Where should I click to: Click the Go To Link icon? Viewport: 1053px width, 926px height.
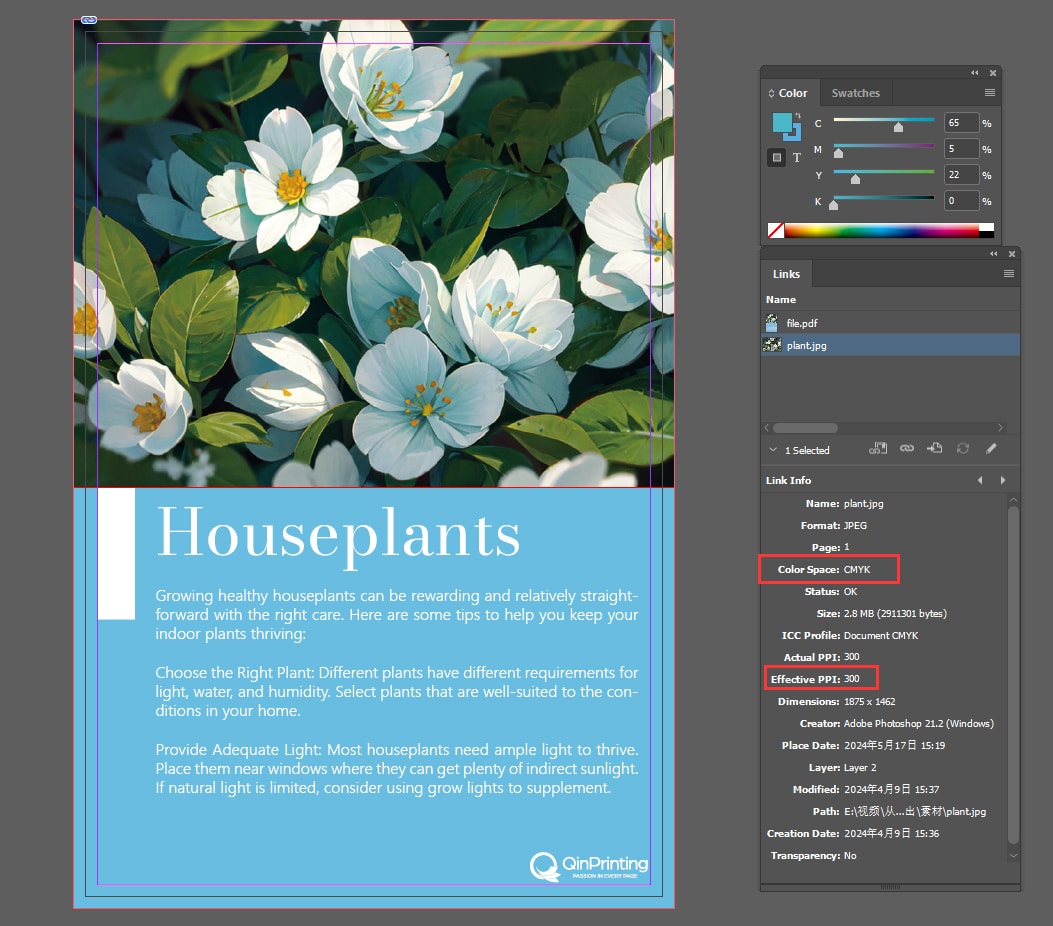[934, 449]
